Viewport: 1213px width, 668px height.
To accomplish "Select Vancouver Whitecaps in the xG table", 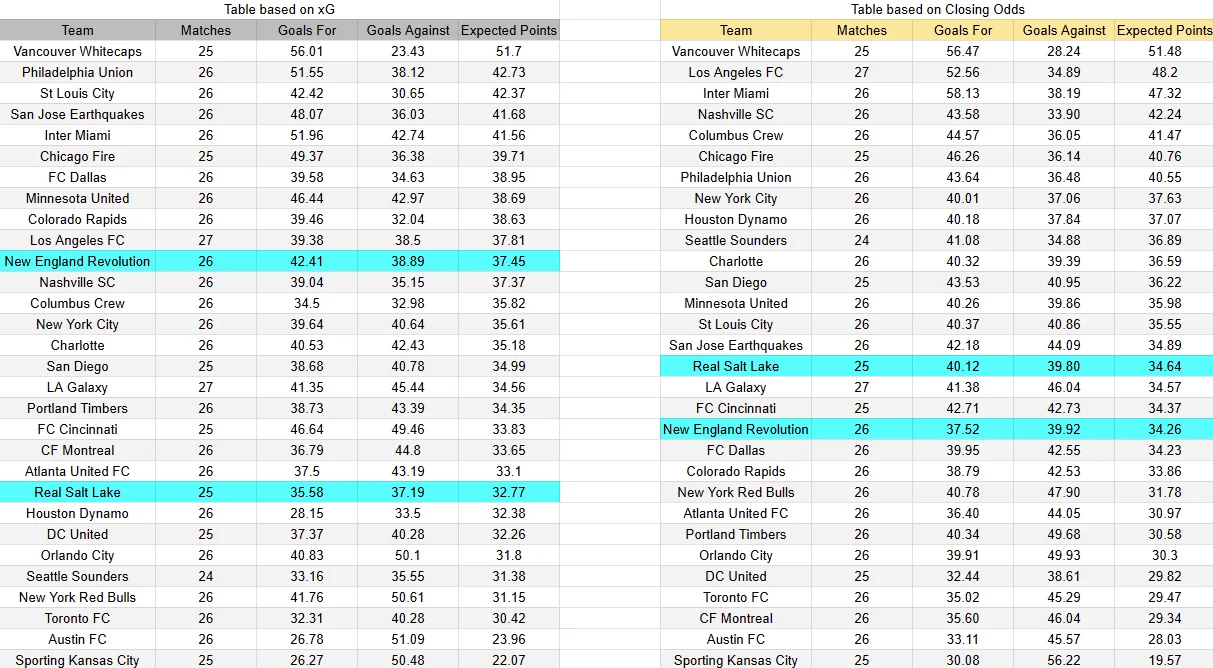I will 77,51.
